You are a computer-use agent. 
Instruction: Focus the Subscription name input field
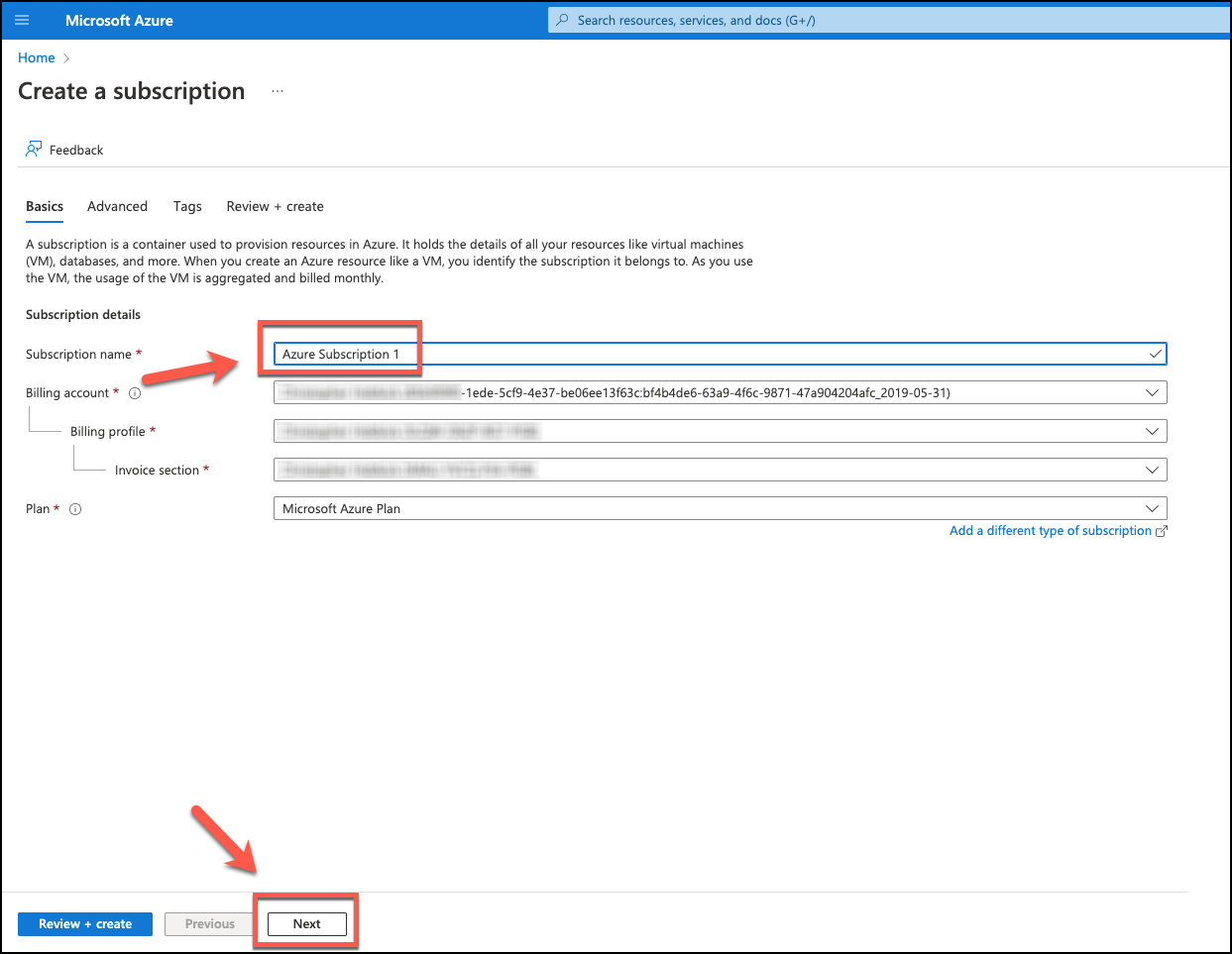(x=721, y=354)
